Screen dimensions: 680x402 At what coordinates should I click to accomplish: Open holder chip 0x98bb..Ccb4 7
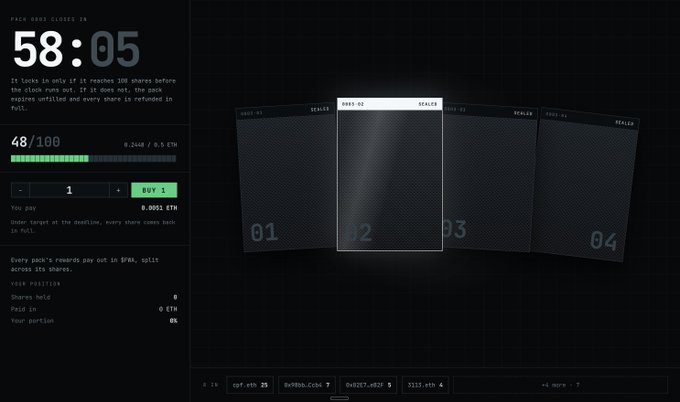pos(307,385)
